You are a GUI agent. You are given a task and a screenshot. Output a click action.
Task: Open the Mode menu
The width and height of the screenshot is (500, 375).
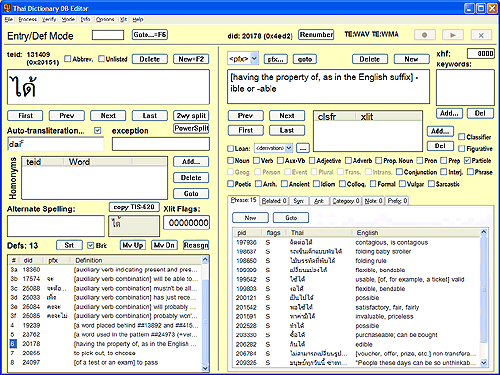pos(68,19)
